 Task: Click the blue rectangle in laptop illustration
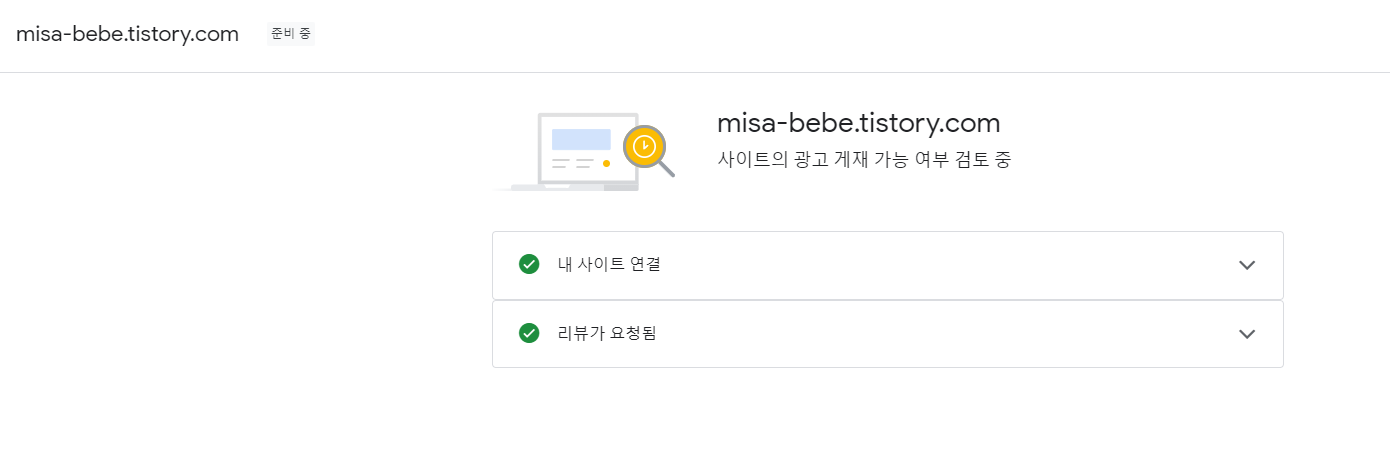581,139
